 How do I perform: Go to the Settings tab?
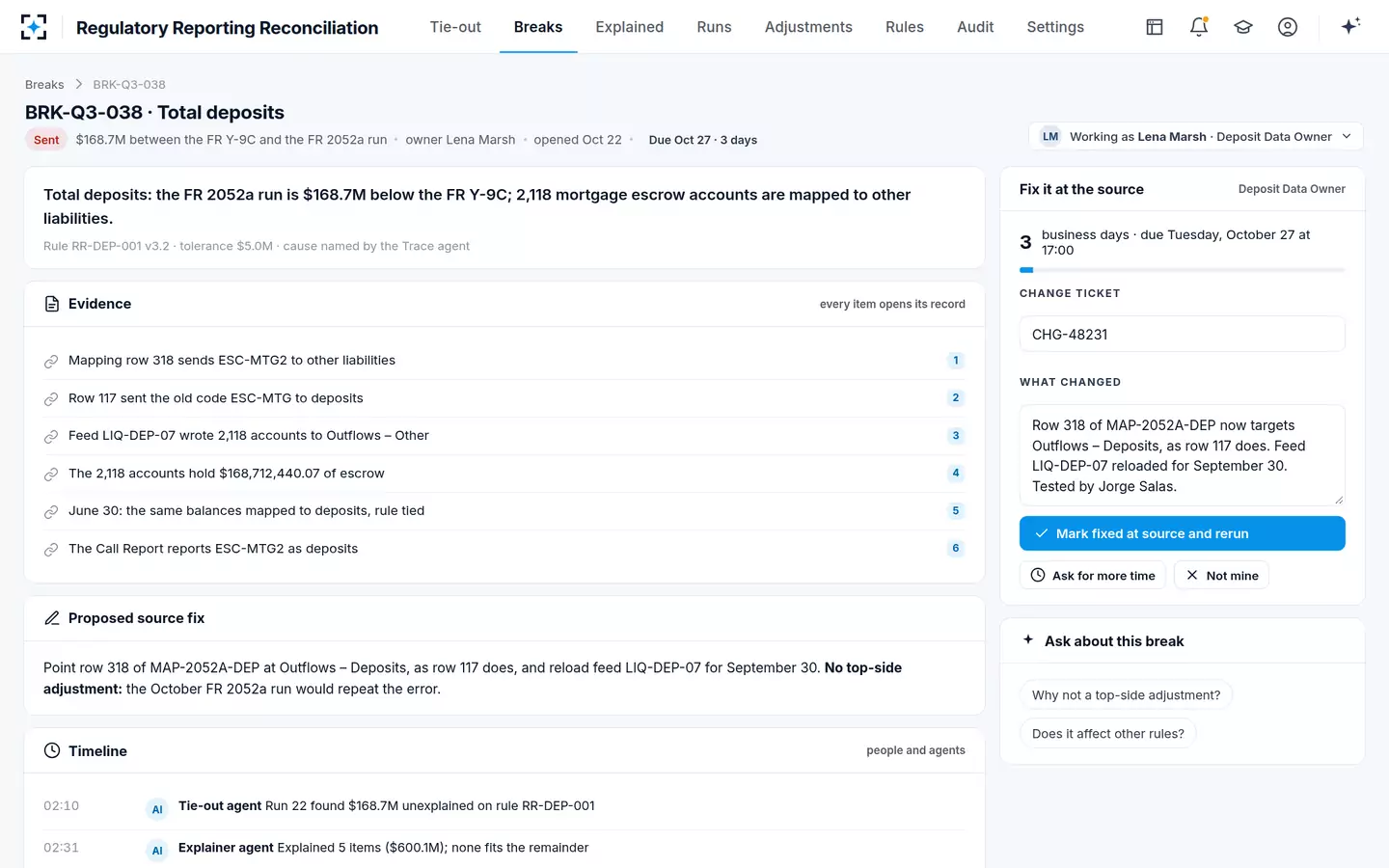coord(1055,27)
